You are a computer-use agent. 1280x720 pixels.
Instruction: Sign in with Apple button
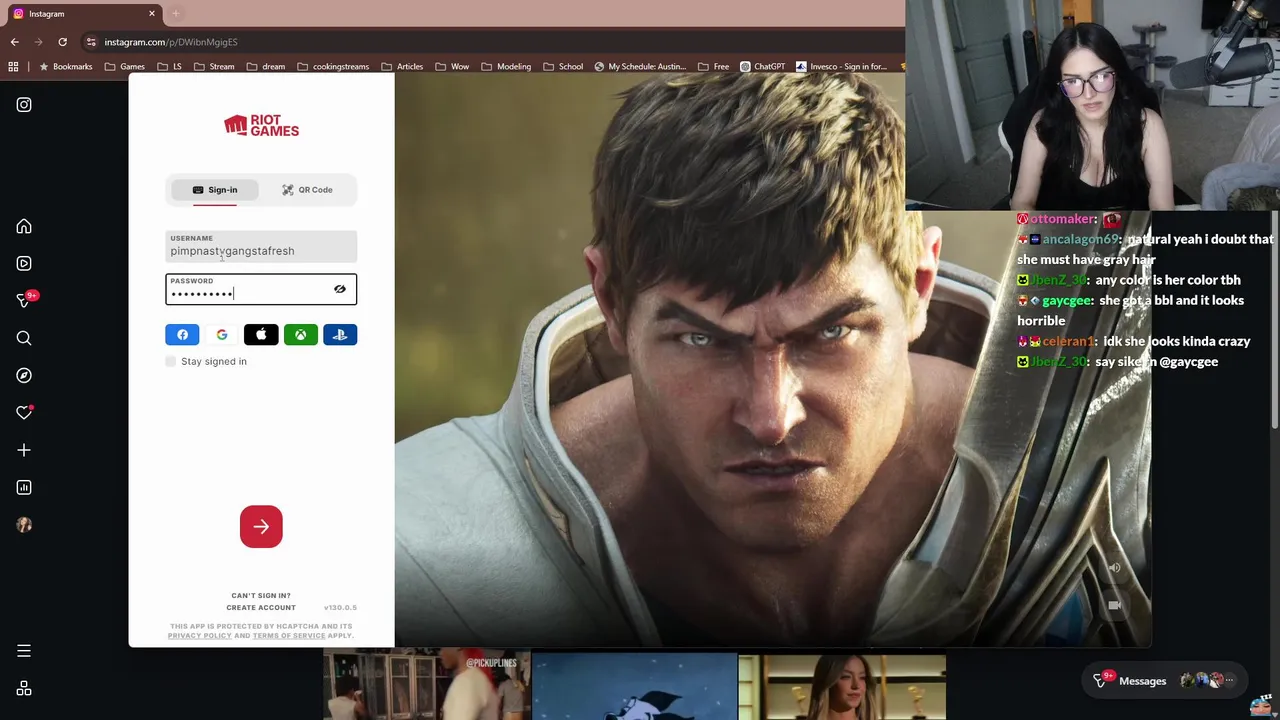[x=261, y=335]
